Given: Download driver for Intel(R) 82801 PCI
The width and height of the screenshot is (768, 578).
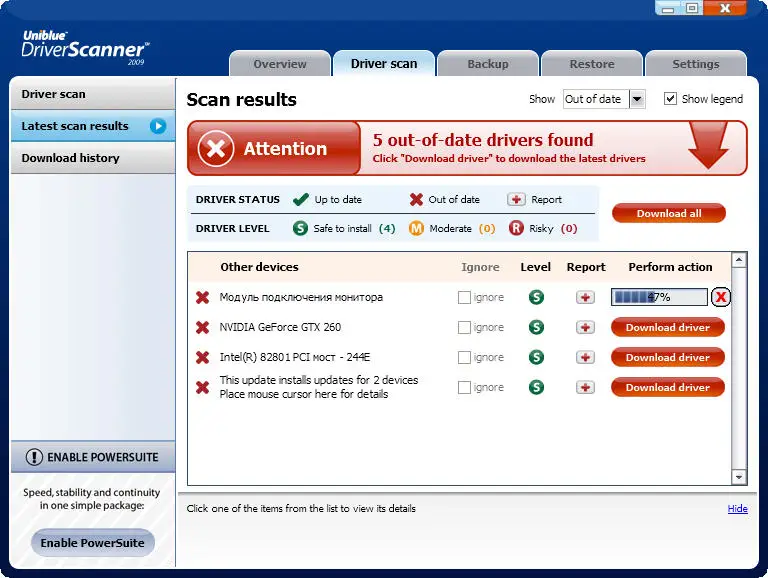Looking at the screenshot, I should tap(668, 358).
